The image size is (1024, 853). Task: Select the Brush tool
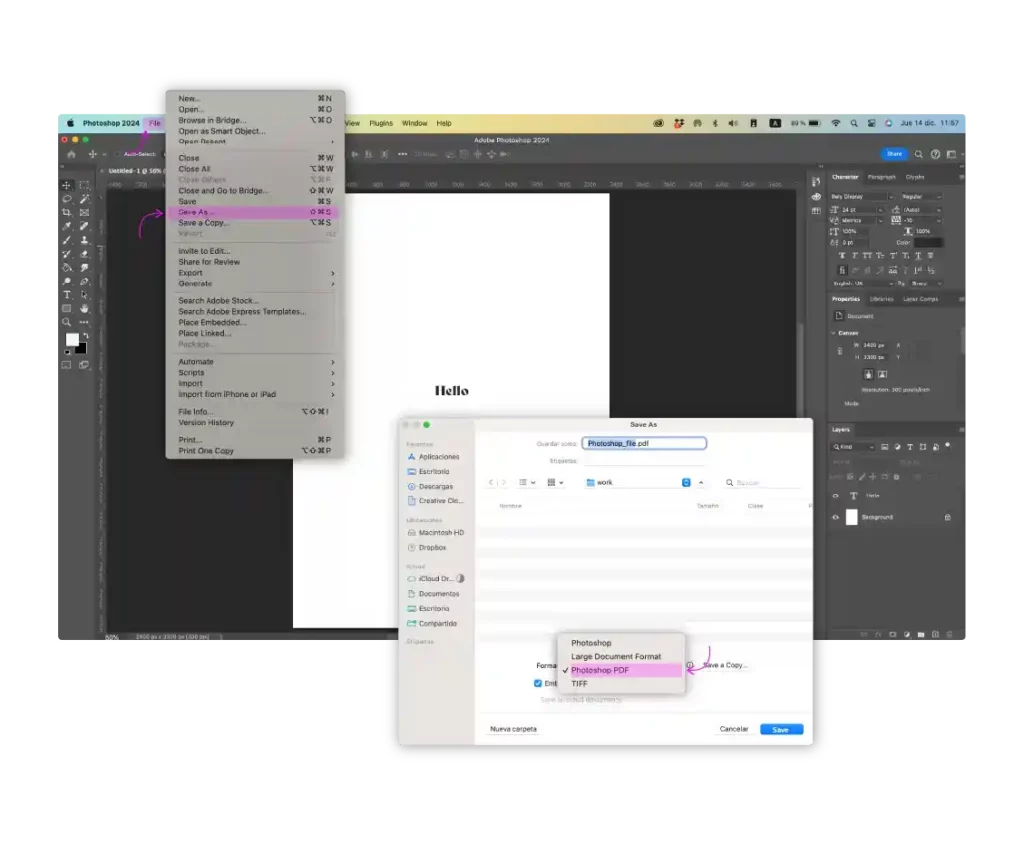[x=67, y=240]
